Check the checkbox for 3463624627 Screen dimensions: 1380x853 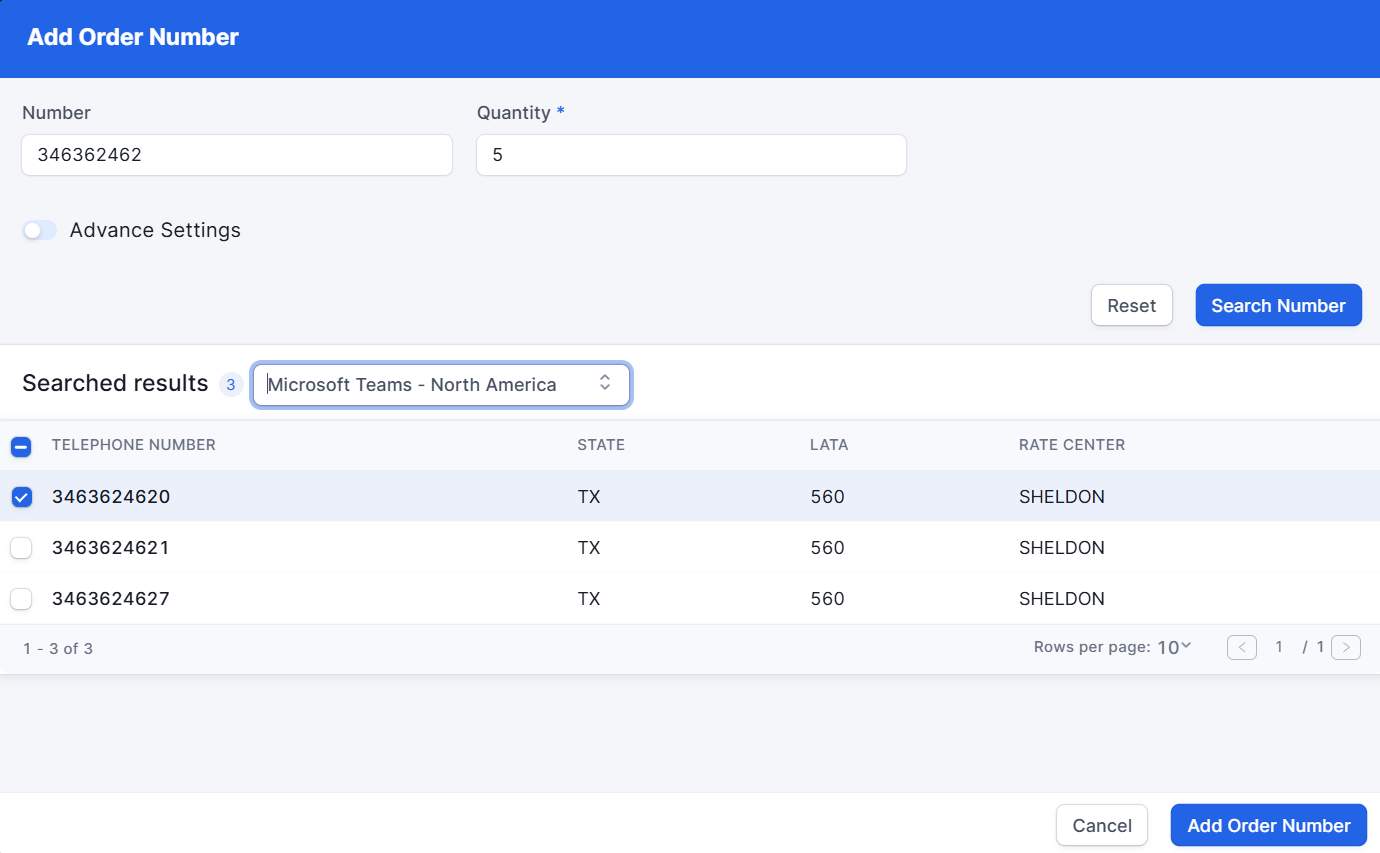(x=21, y=599)
